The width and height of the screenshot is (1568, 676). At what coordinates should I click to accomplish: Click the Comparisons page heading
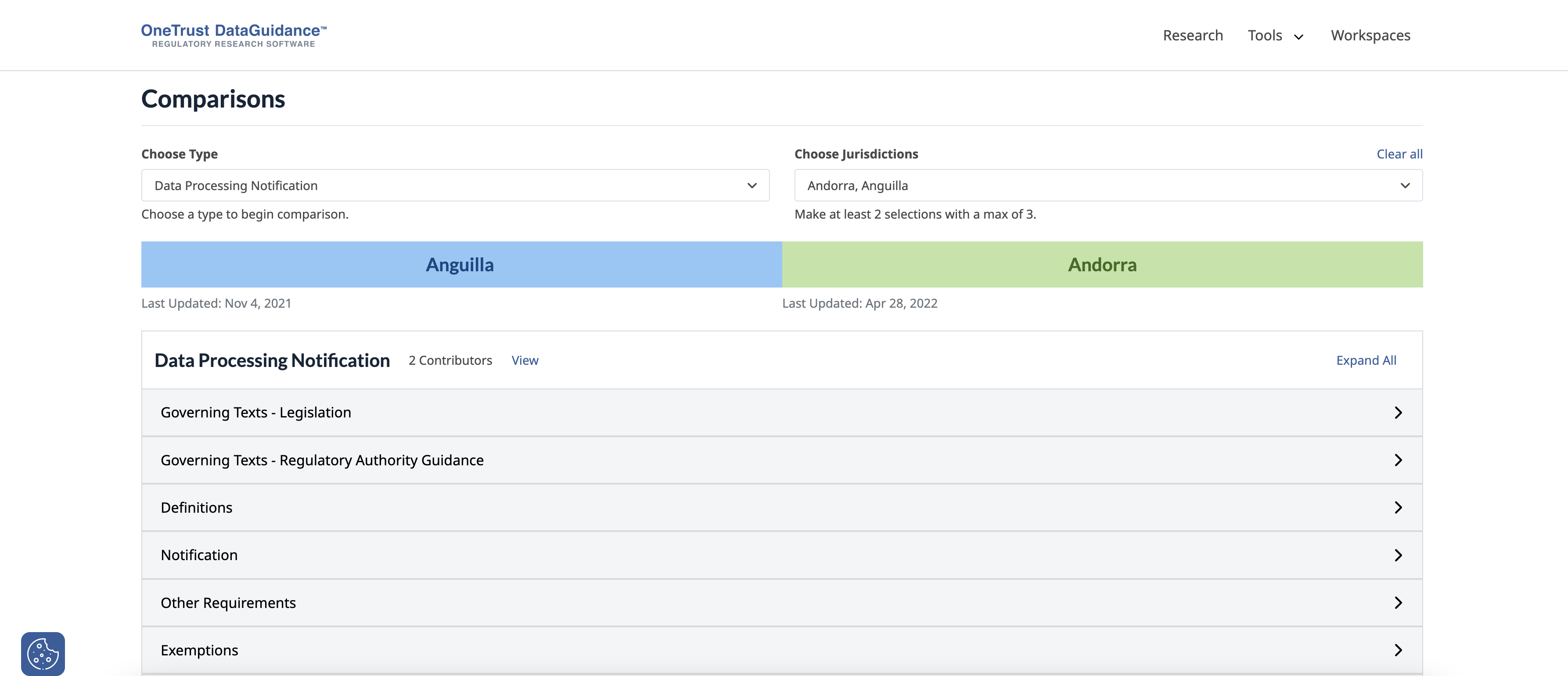pyautogui.click(x=213, y=99)
